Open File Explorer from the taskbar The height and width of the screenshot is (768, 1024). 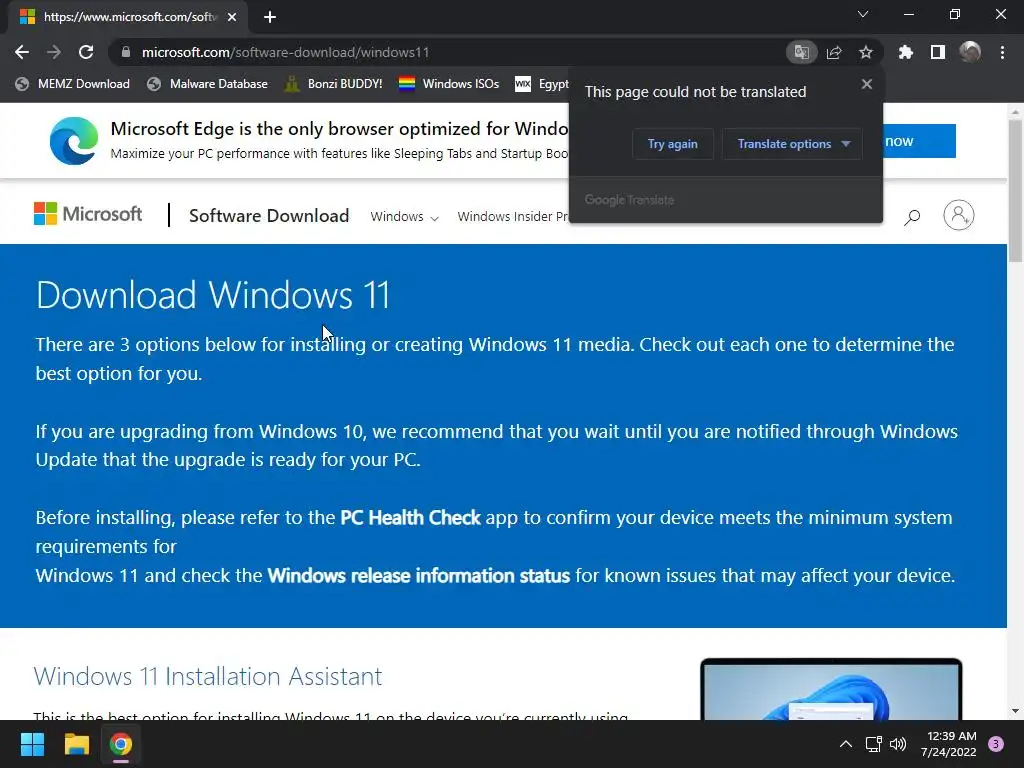pos(76,744)
